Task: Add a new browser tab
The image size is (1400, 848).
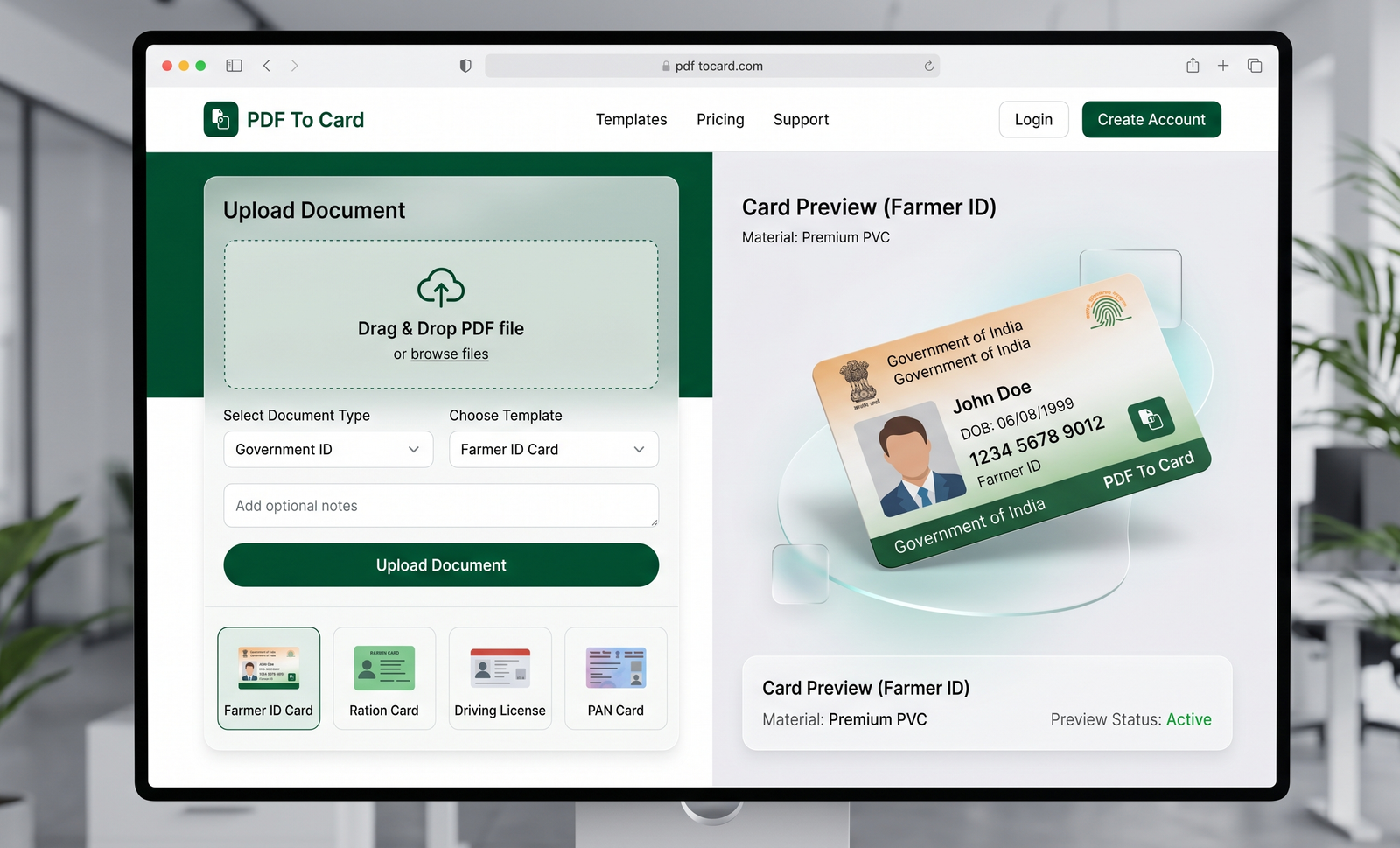Action: pyautogui.click(x=1223, y=66)
